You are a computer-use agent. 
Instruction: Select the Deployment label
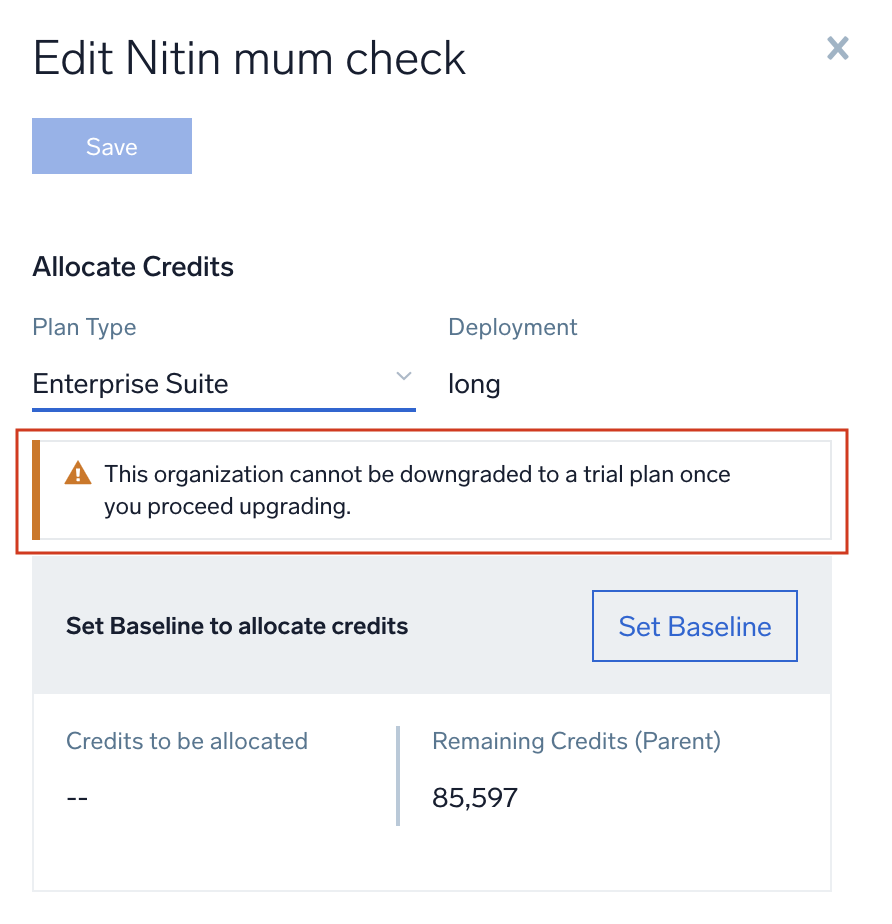point(513,327)
